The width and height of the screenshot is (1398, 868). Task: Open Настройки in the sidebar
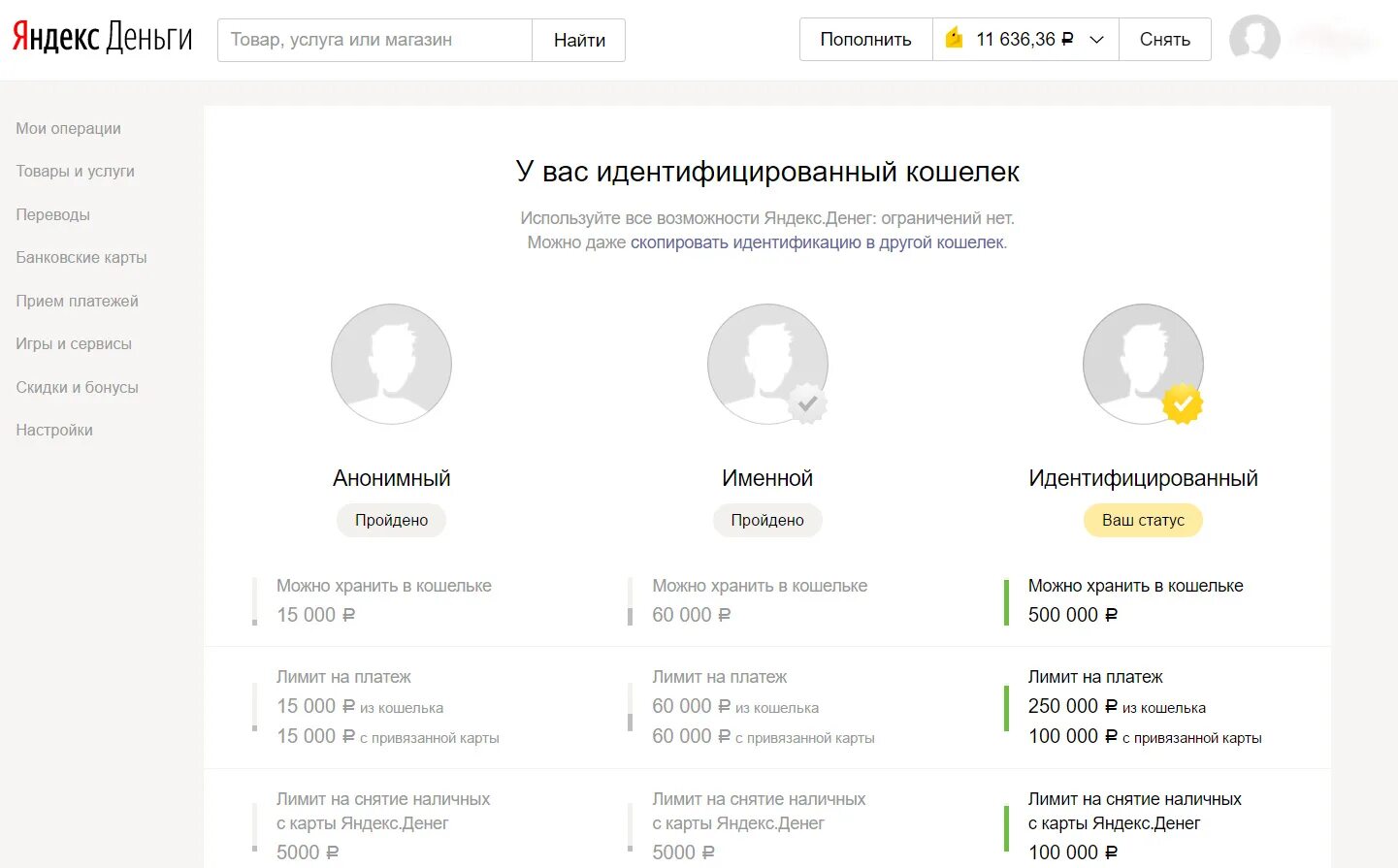(x=54, y=430)
